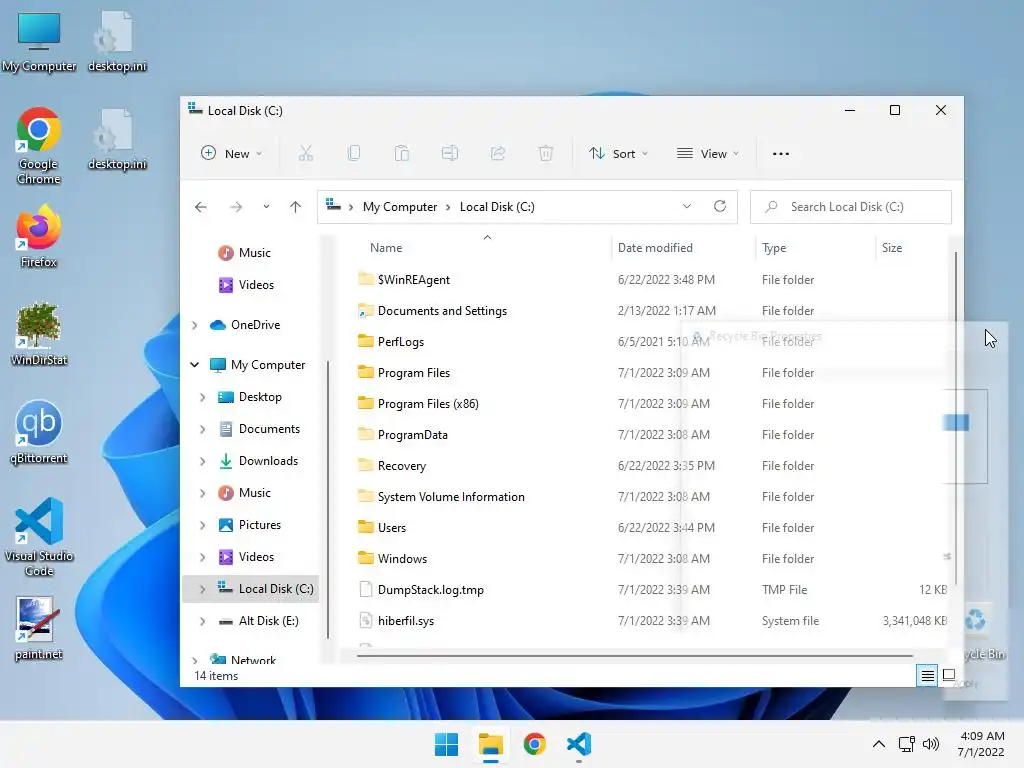
Task: Click the volume tray icon
Action: click(931, 744)
